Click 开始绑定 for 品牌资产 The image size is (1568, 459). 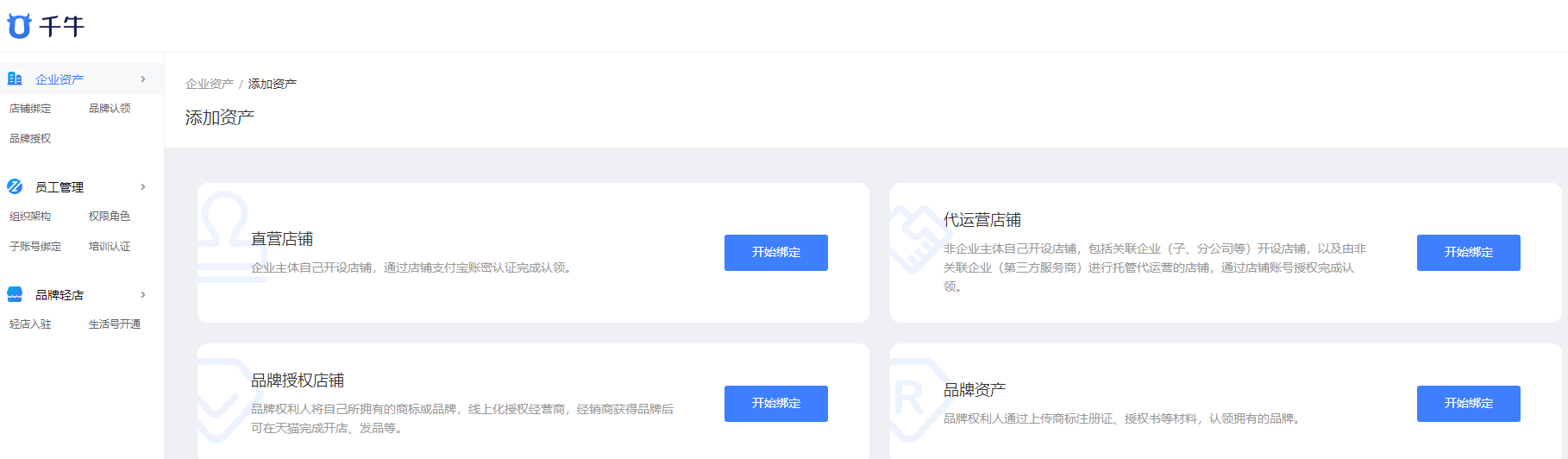tap(1469, 404)
